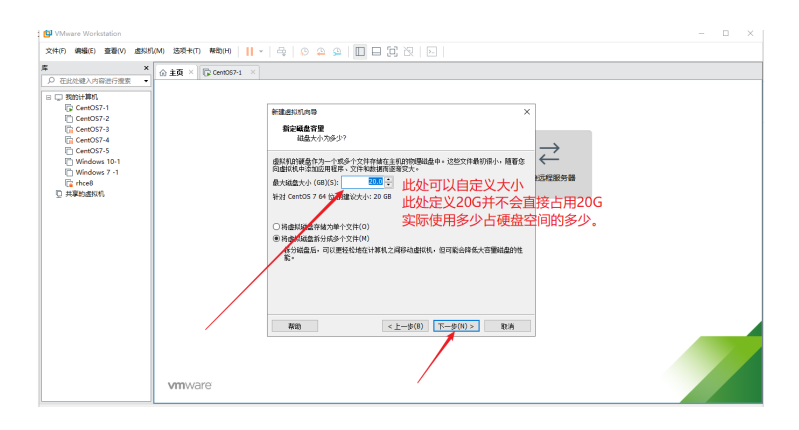Close the 库 library panel
The image size is (799, 430).
click(146, 68)
